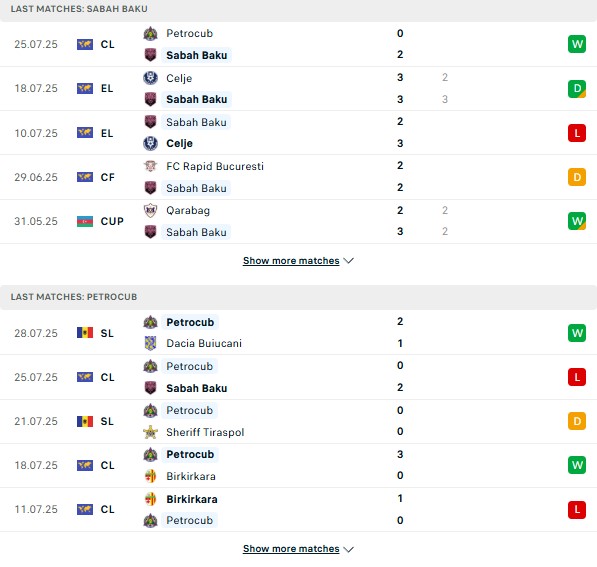The height and width of the screenshot is (567, 597).
Task: Open the Sheriff Tiraspol team link
Action: click(x=205, y=432)
